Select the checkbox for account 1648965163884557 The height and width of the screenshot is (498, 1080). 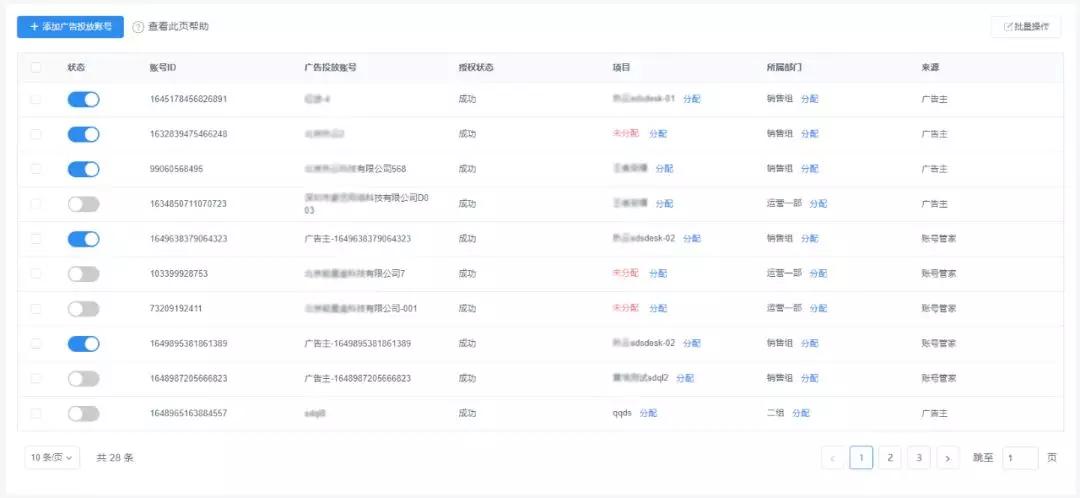36,413
